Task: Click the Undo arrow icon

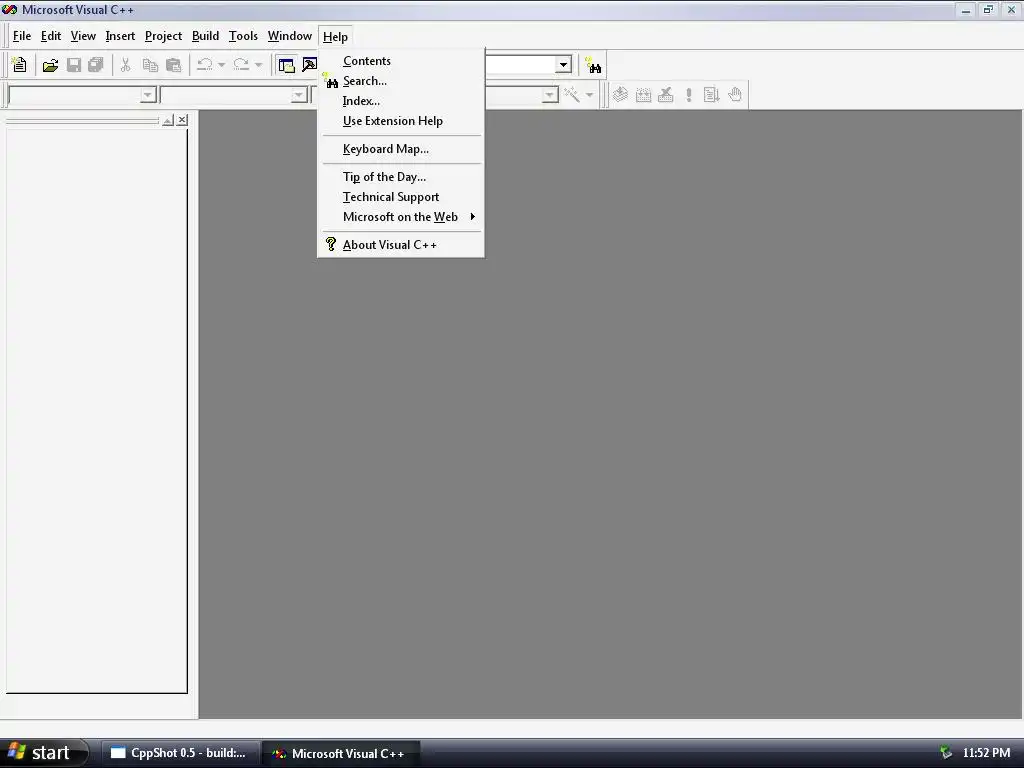Action: [205, 65]
